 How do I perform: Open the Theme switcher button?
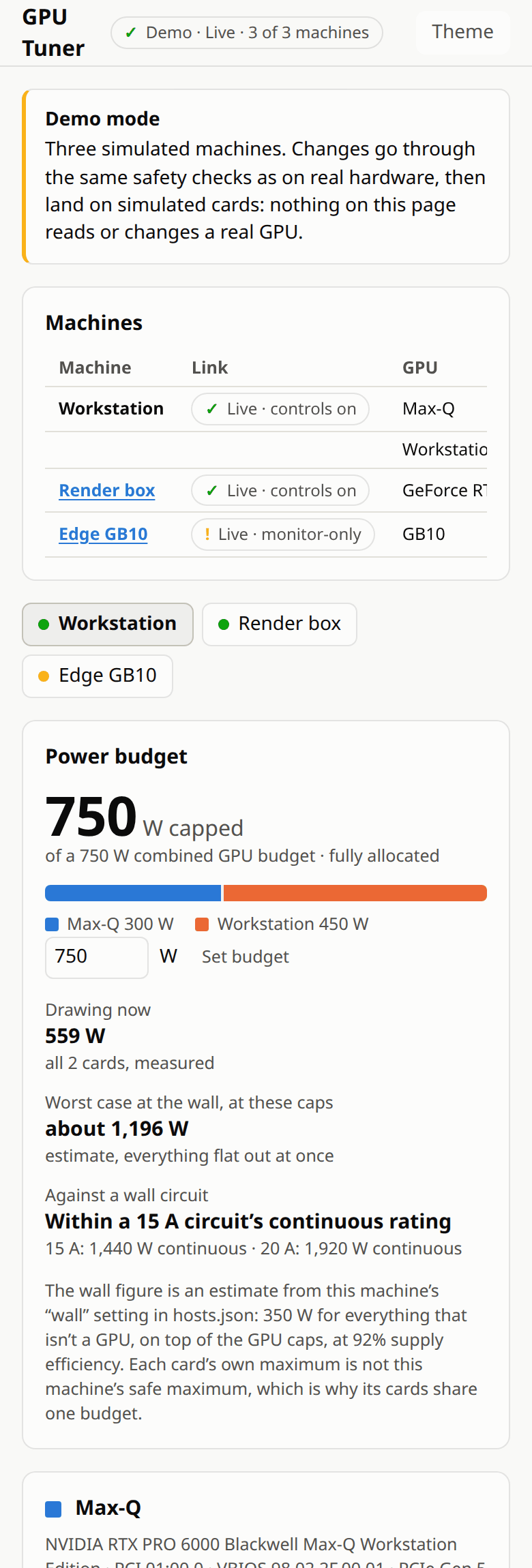coord(462,32)
